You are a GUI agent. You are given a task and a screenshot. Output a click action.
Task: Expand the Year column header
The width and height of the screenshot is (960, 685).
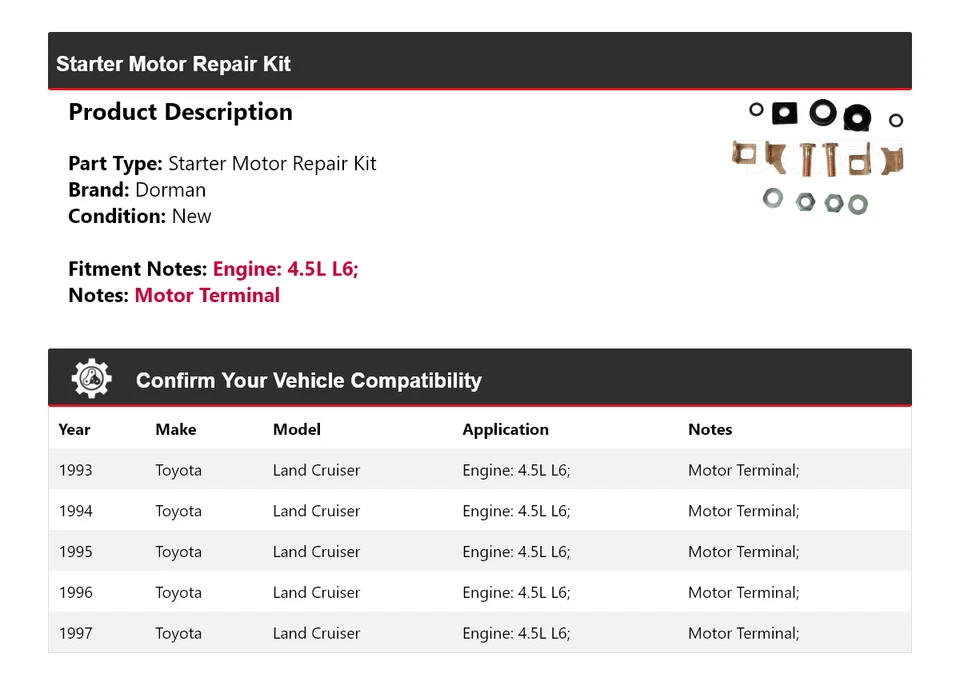(74, 429)
